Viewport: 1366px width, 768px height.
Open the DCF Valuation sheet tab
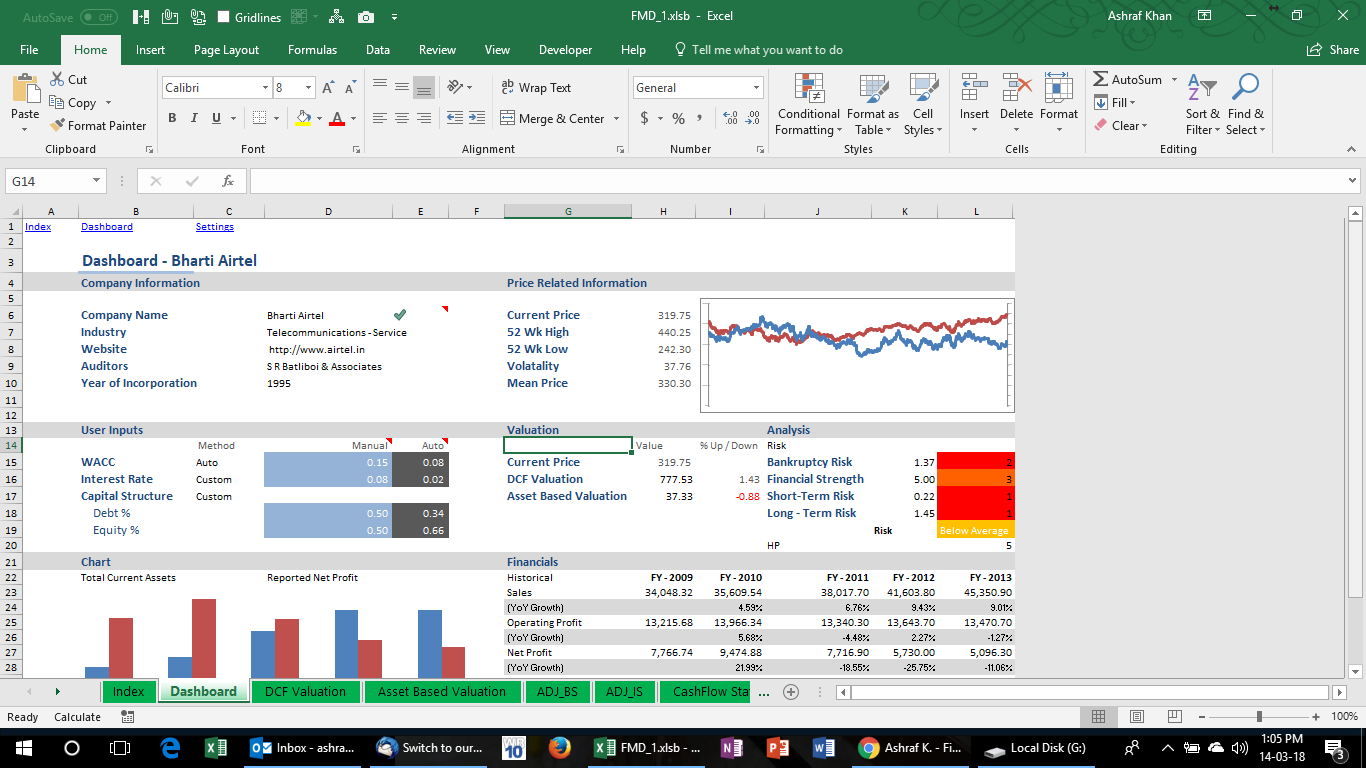(x=305, y=691)
